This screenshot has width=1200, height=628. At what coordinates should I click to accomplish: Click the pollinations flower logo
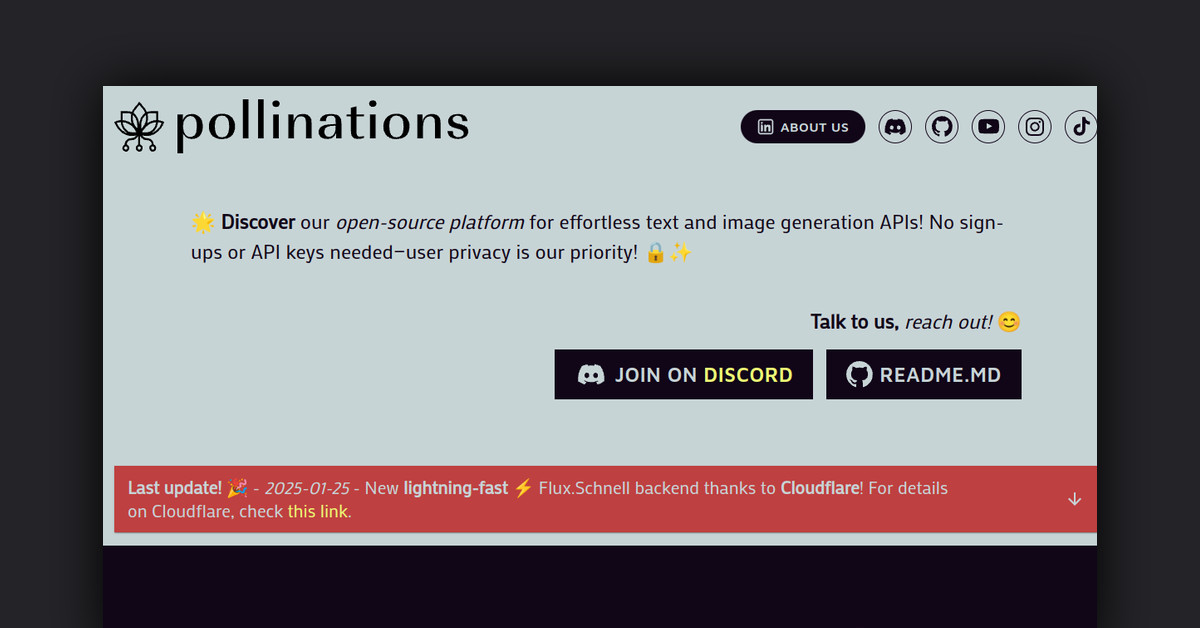(x=138, y=126)
